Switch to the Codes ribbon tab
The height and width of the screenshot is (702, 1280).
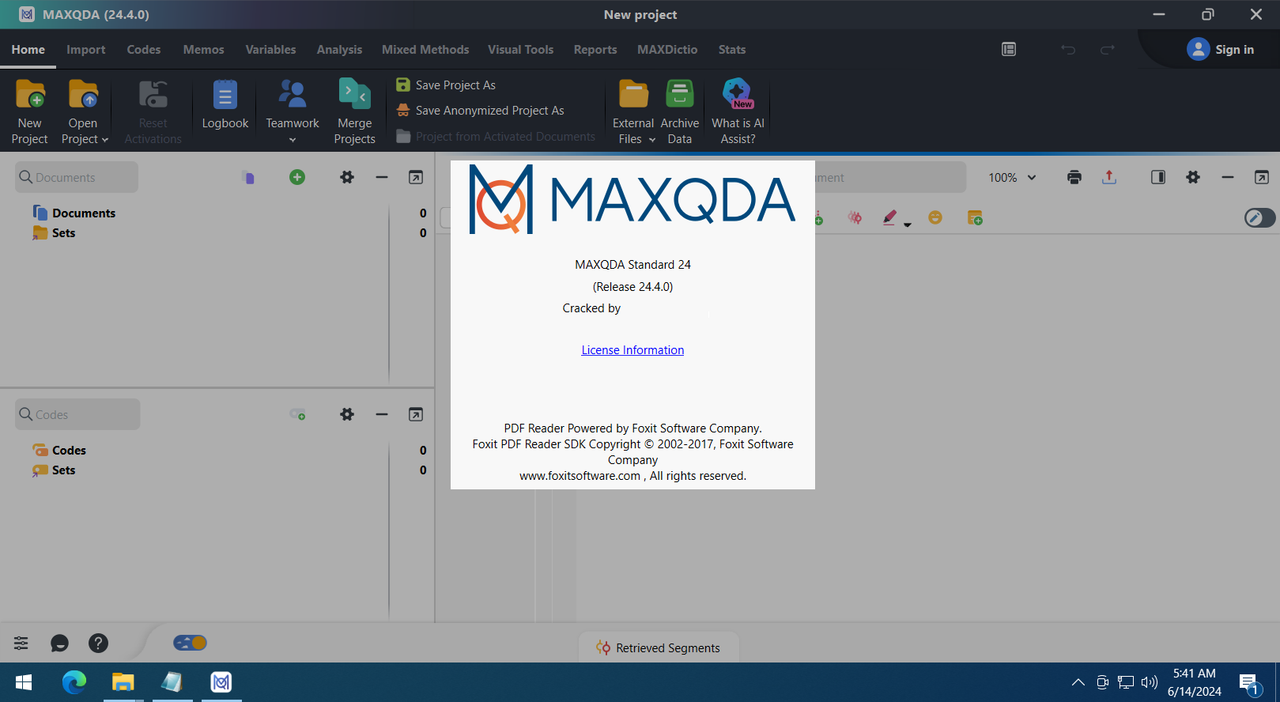point(144,49)
